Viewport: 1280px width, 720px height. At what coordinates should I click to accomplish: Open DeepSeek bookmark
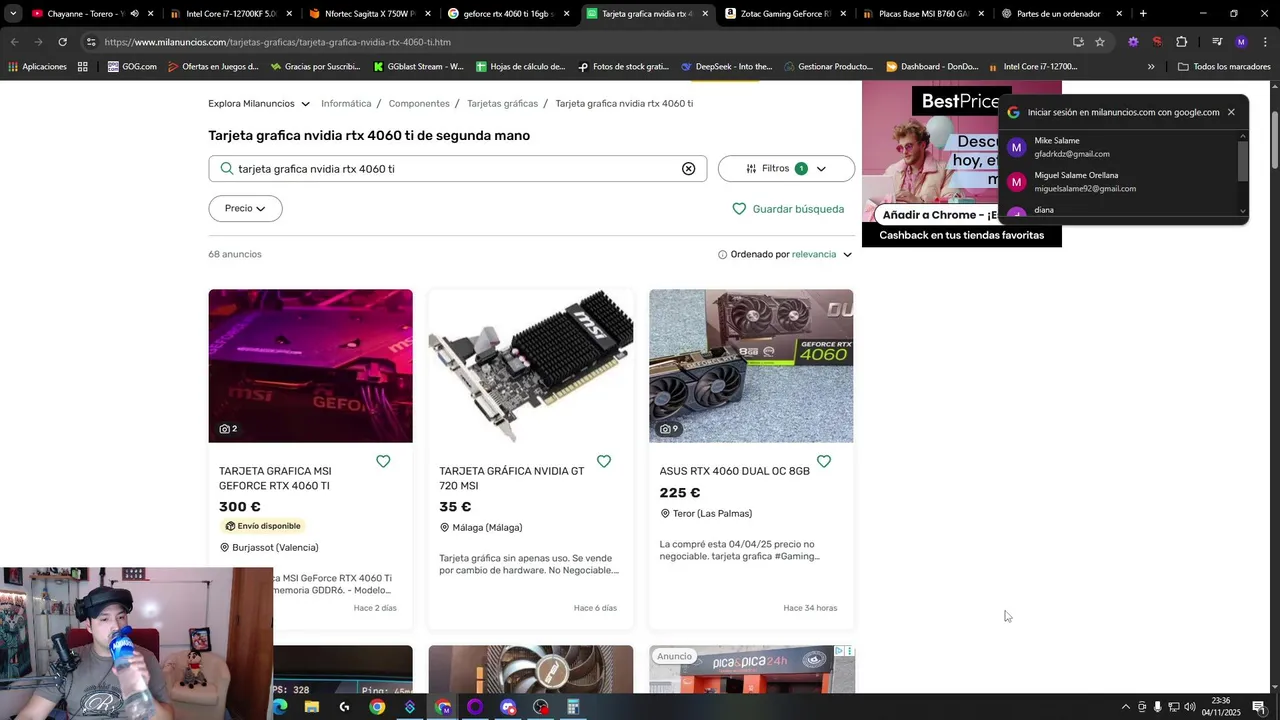click(727, 67)
